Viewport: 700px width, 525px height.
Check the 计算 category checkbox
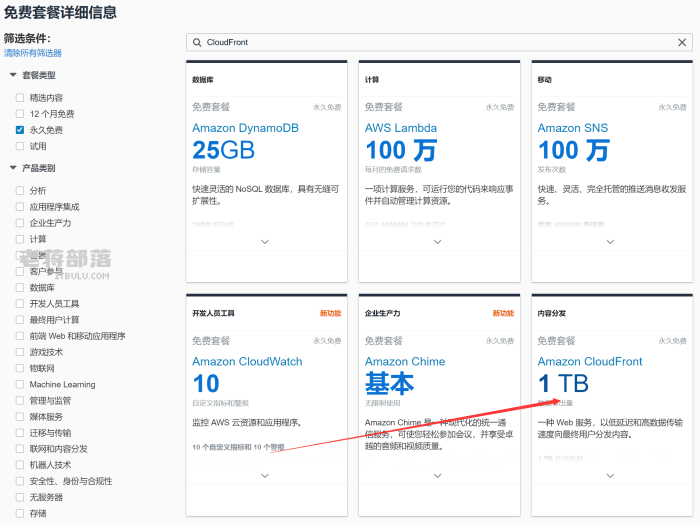(x=20, y=239)
